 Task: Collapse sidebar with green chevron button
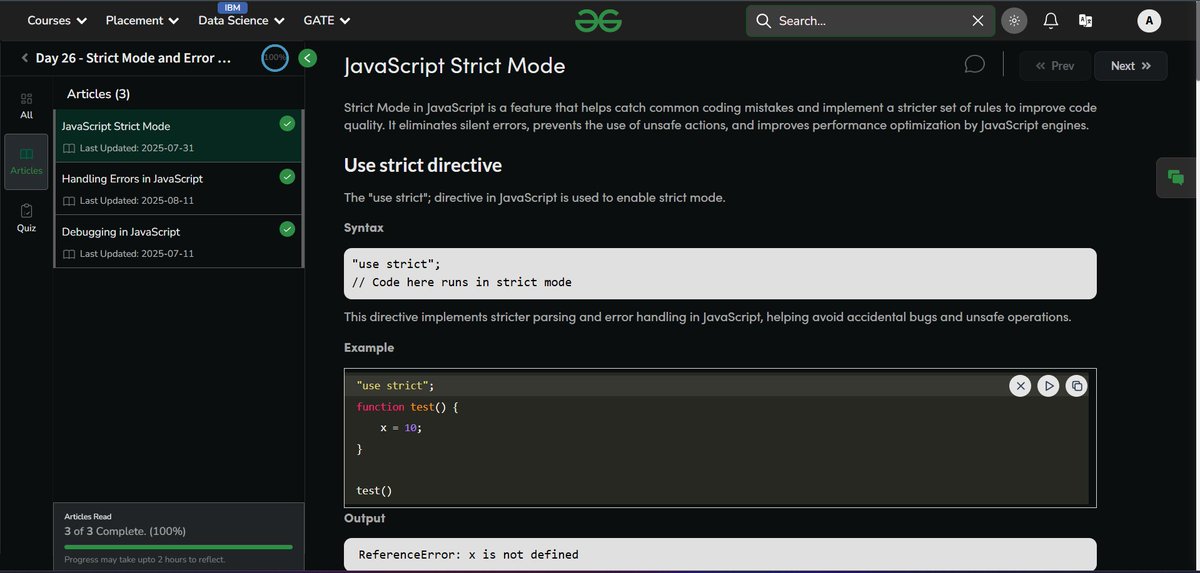coord(308,58)
